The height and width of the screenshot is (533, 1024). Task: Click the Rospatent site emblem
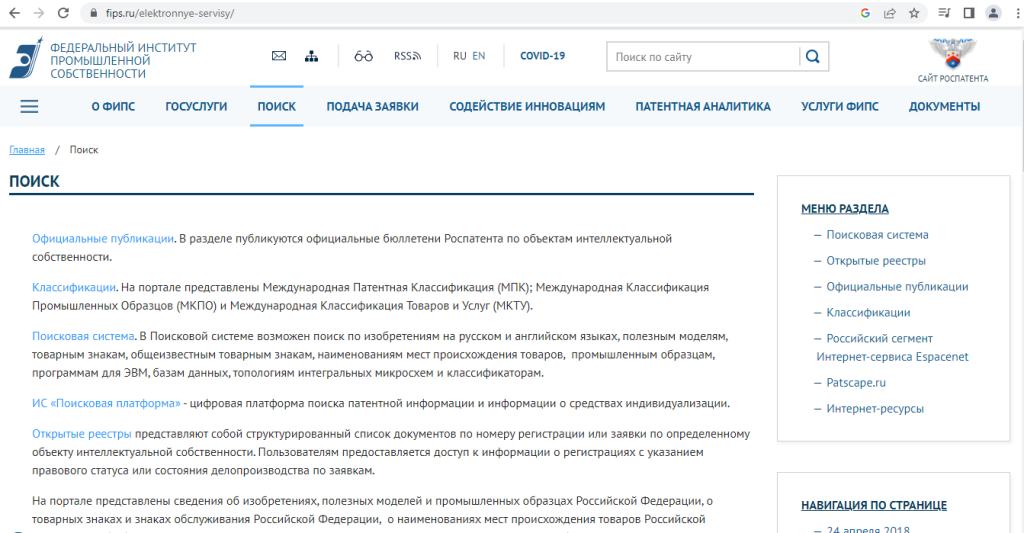pos(952,52)
